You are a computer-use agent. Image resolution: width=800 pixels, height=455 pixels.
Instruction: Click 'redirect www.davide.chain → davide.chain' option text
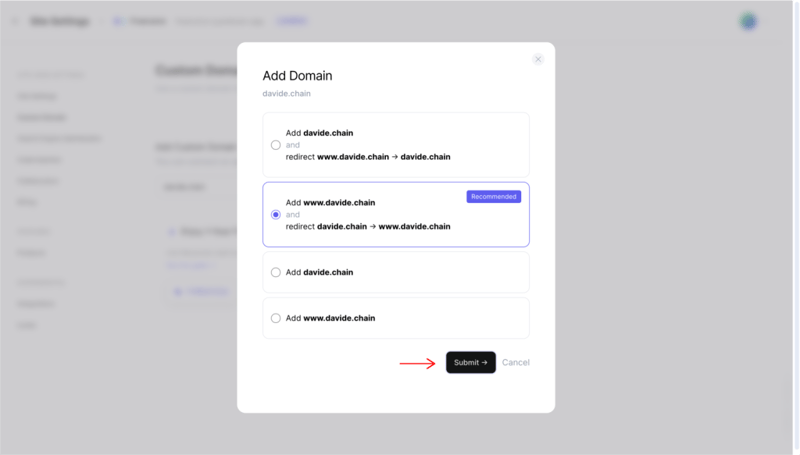tap(368, 157)
